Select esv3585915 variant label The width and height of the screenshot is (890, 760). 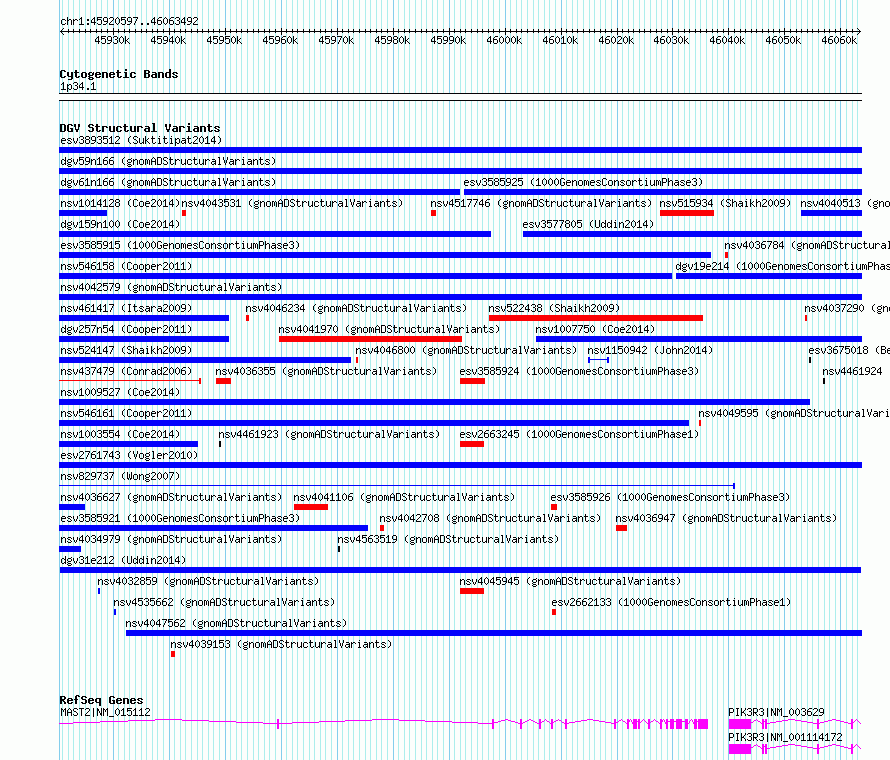click(180, 245)
